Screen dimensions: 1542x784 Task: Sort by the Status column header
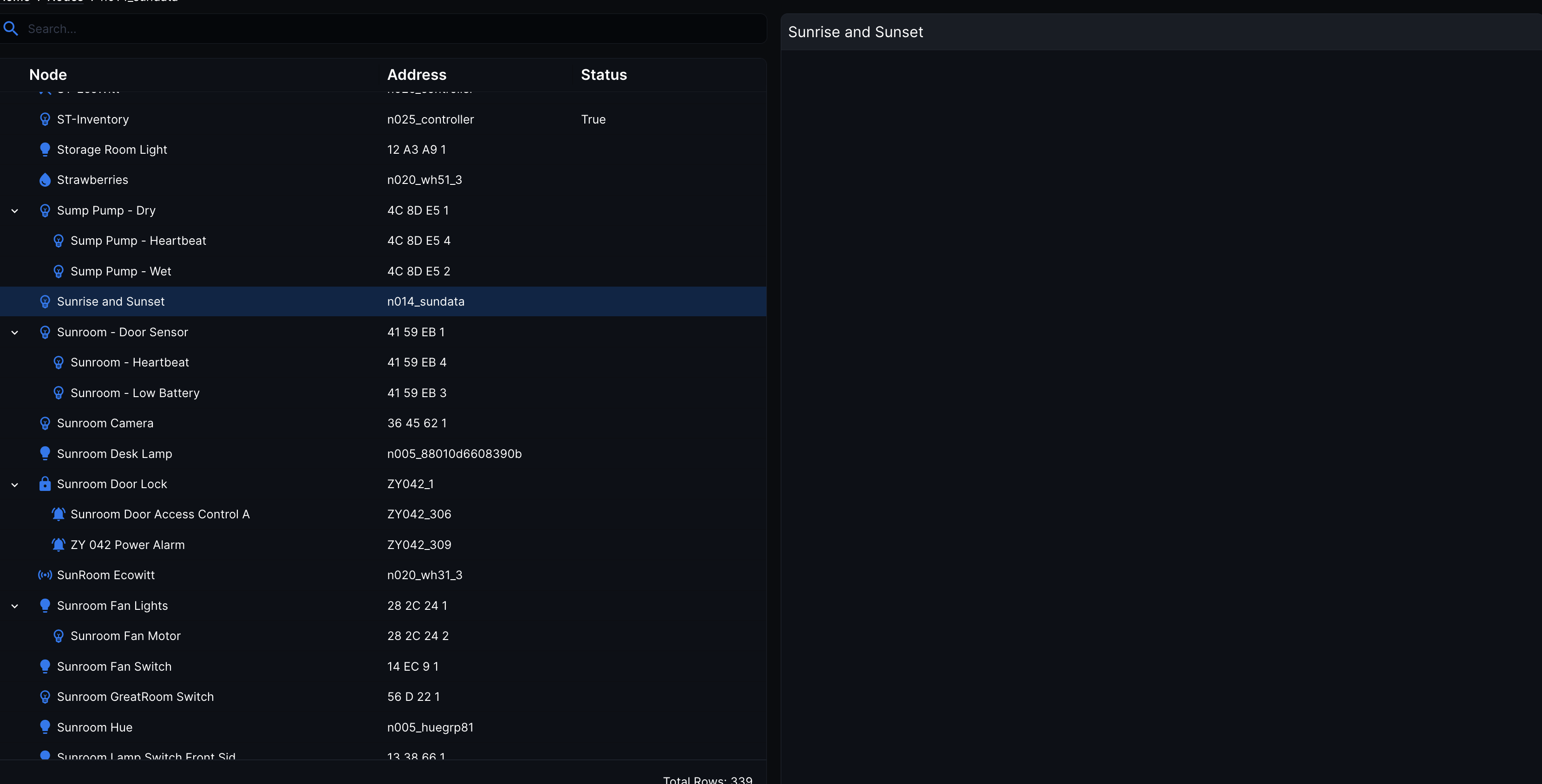point(603,75)
